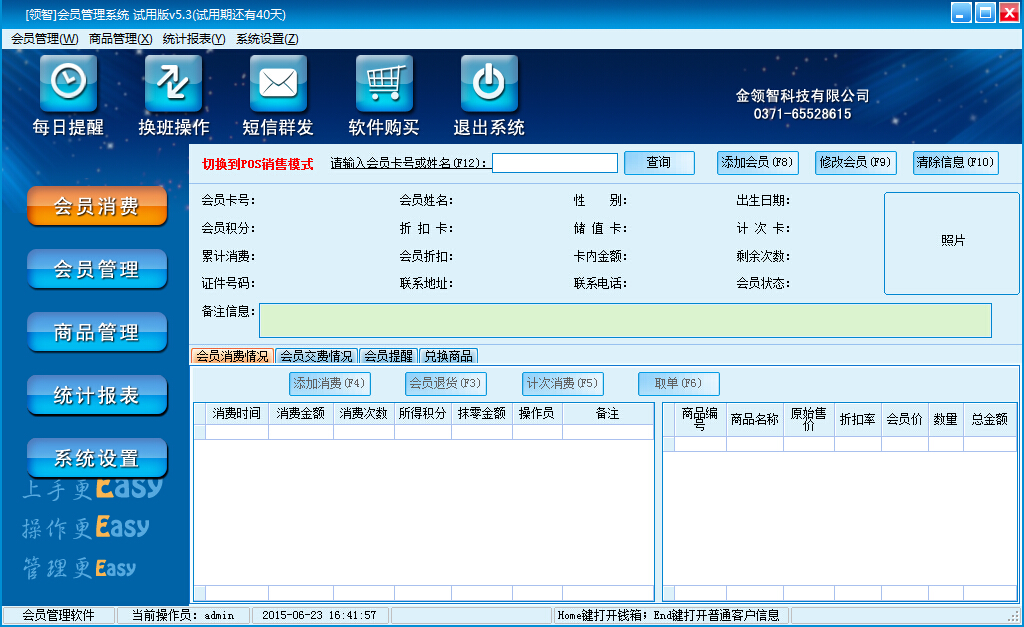Image resolution: width=1024 pixels, height=627 pixels.
Task: Open the 商品管理 goods management panel
Action: pos(96,331)
